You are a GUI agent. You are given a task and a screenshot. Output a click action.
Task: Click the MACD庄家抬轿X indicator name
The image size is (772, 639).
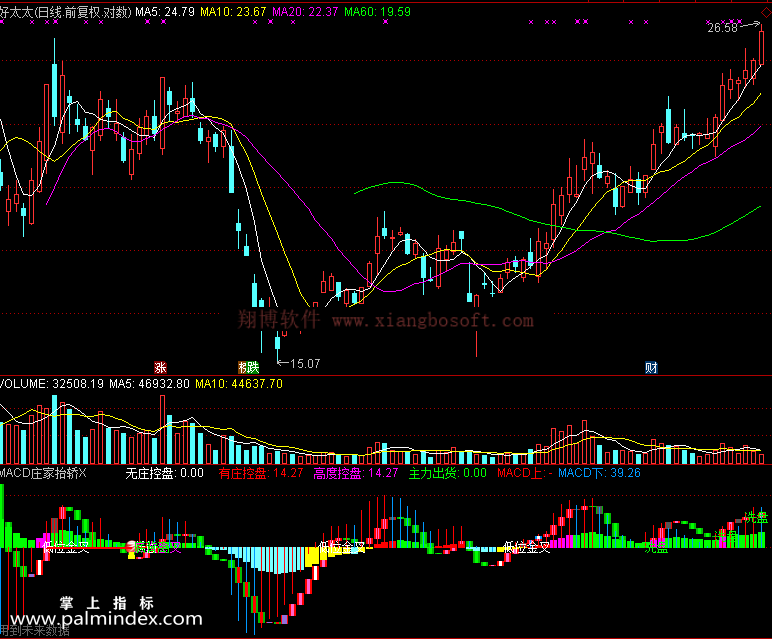tap(43, 473)
